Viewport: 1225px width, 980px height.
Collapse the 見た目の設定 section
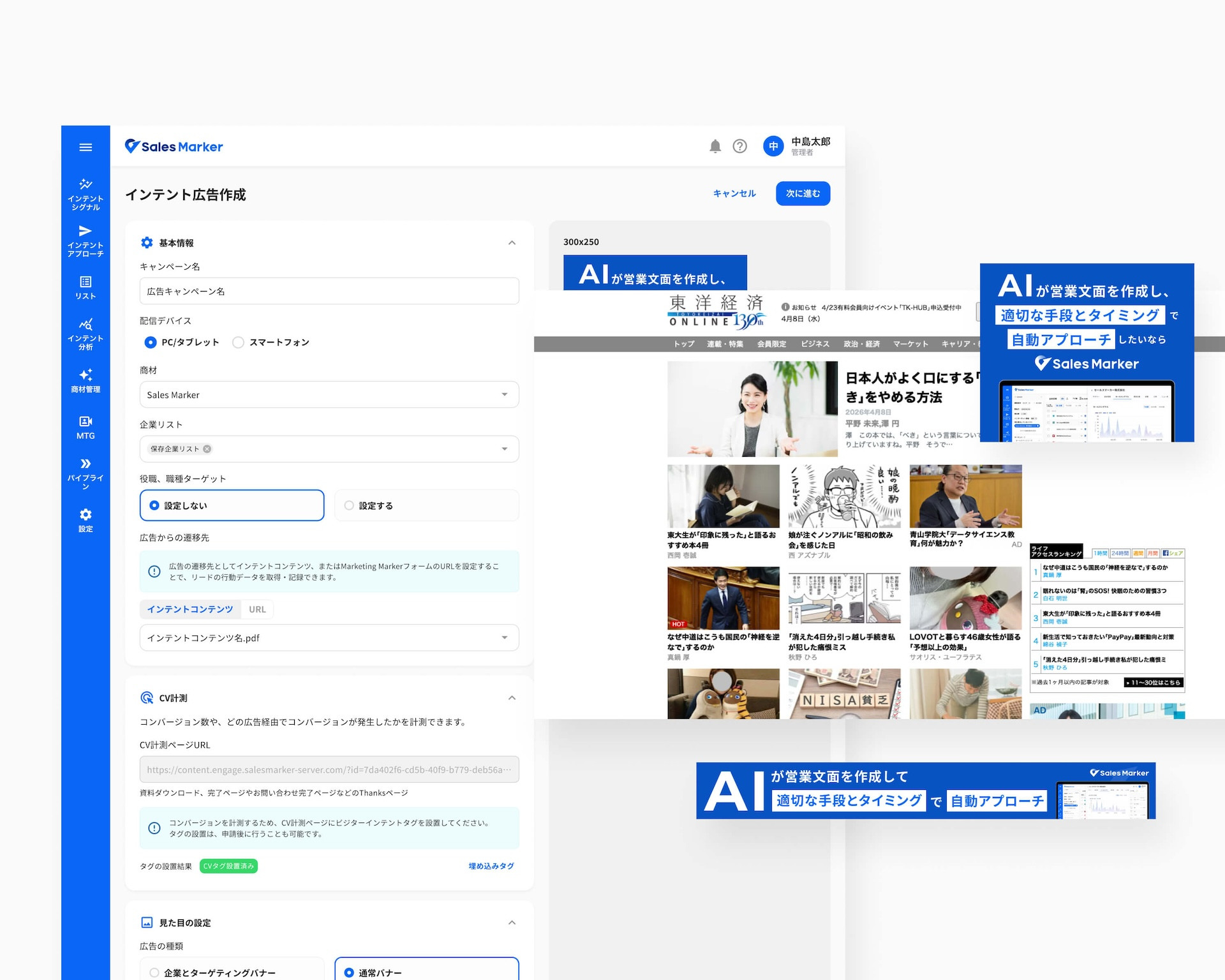tap(512, 923)
